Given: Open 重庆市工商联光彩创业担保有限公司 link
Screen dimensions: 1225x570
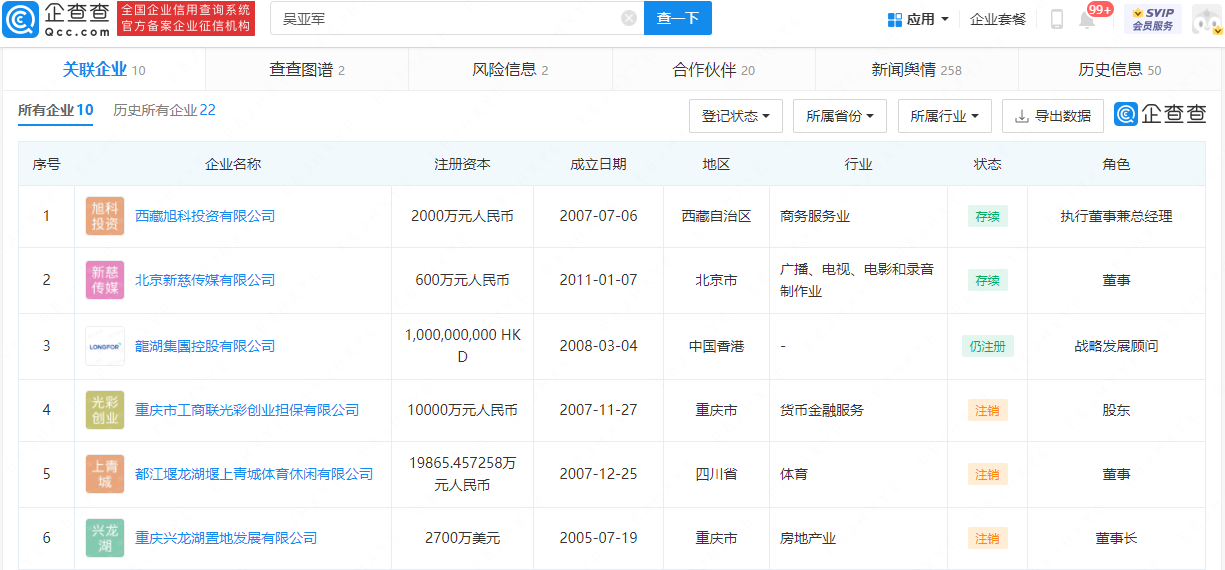Looking at the screenshot, I should (x=247, y=410).
